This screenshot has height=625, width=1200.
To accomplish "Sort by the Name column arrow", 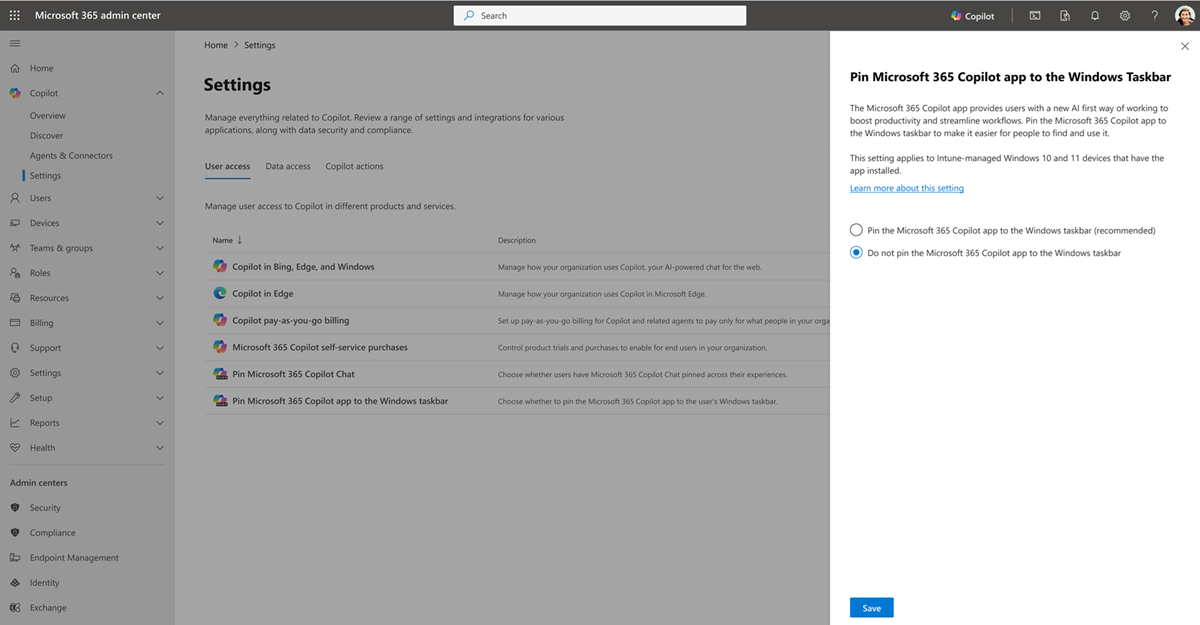I will point(240,240).
